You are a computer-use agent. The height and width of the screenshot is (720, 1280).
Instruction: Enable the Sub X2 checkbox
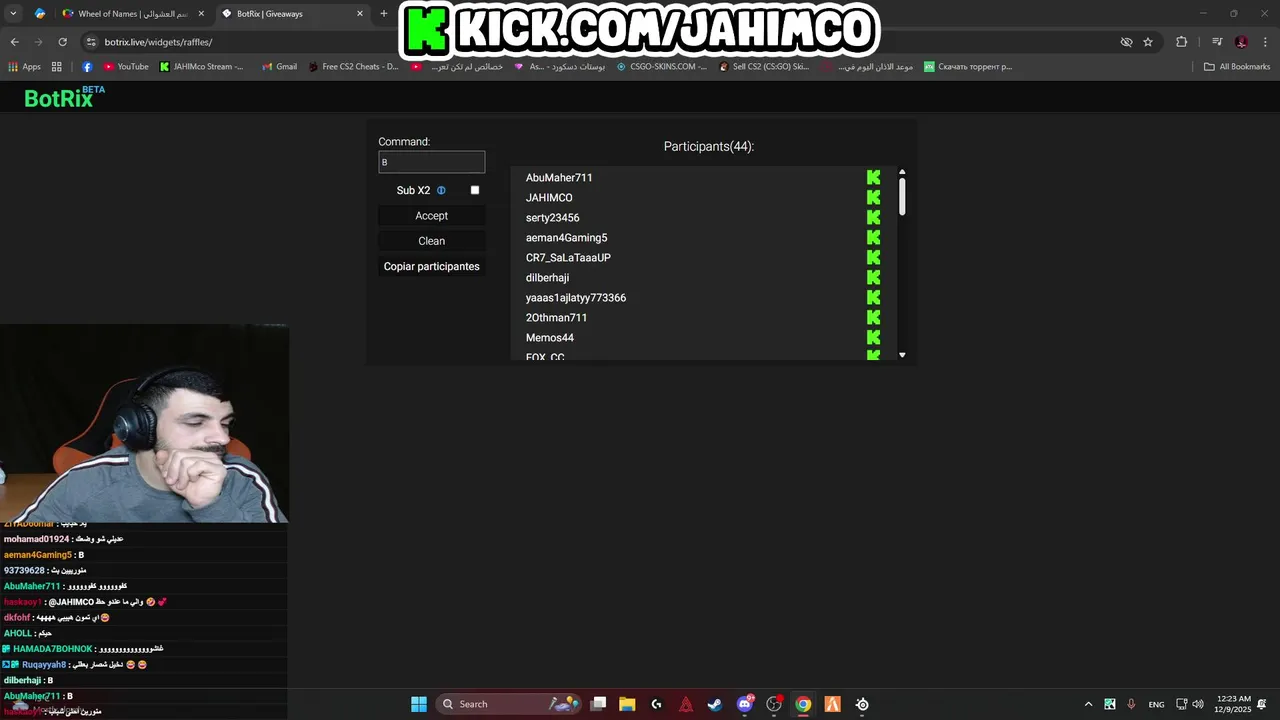click(475, 190)
